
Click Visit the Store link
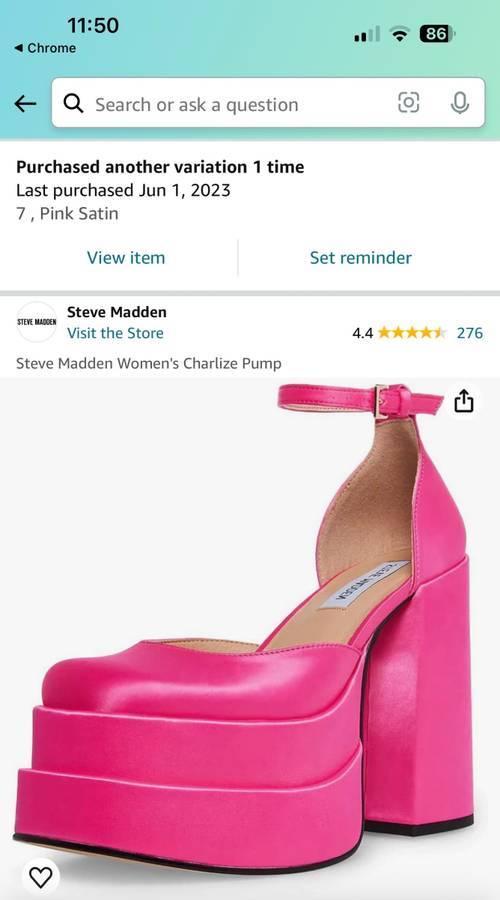(x=115, y=333)
